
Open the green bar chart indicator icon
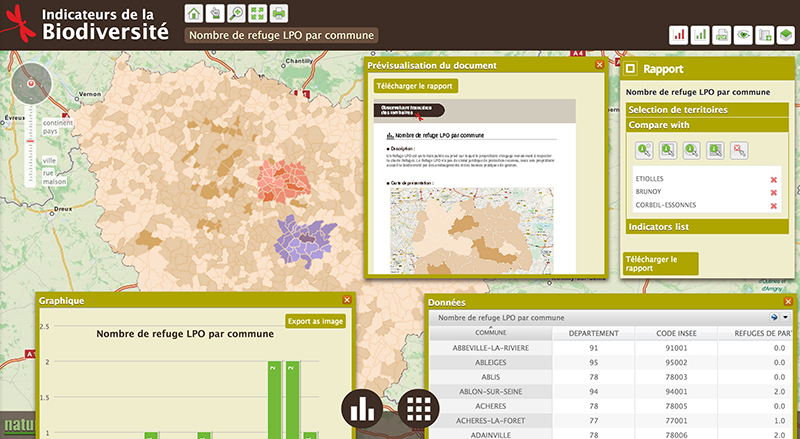pos(700,35)
